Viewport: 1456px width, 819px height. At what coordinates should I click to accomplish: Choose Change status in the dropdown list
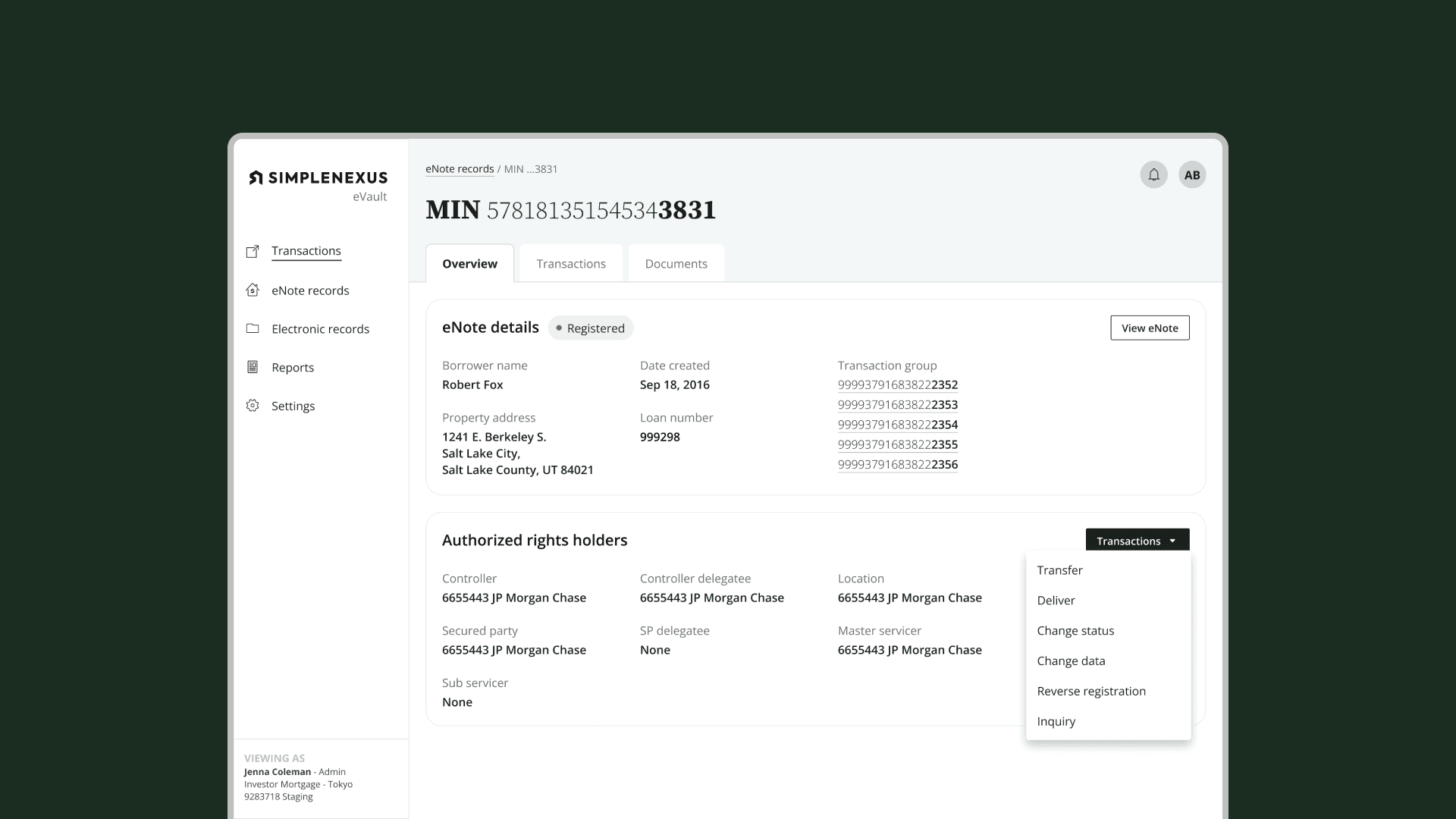[1075, 630]
